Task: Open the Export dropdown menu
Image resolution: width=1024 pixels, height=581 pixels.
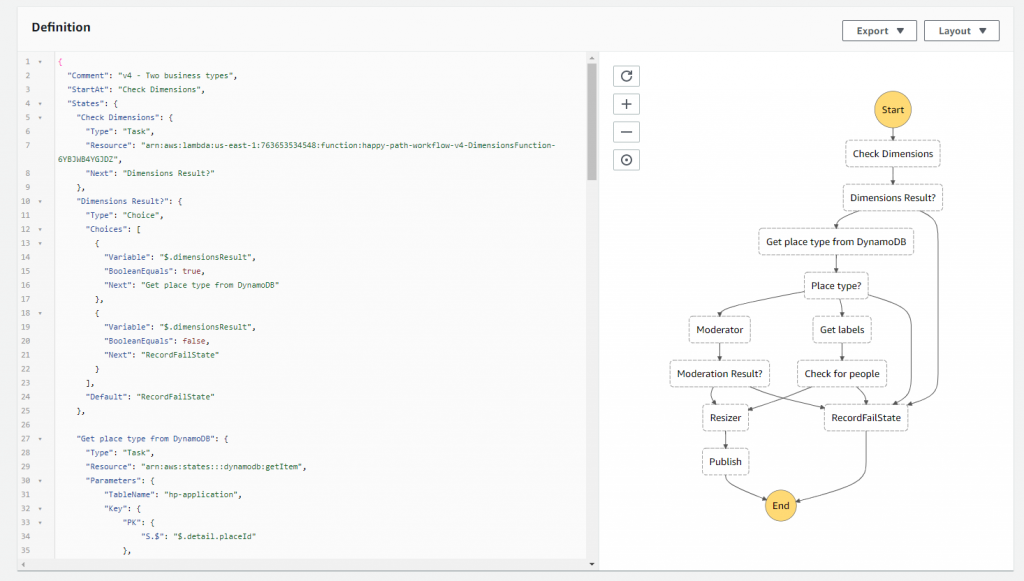Action: pos(879,30)
